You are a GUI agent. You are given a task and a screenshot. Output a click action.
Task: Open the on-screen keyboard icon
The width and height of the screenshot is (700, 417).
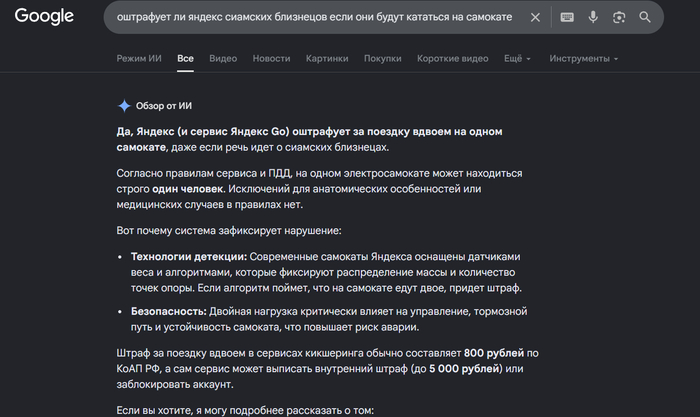(x=567, y=17)
